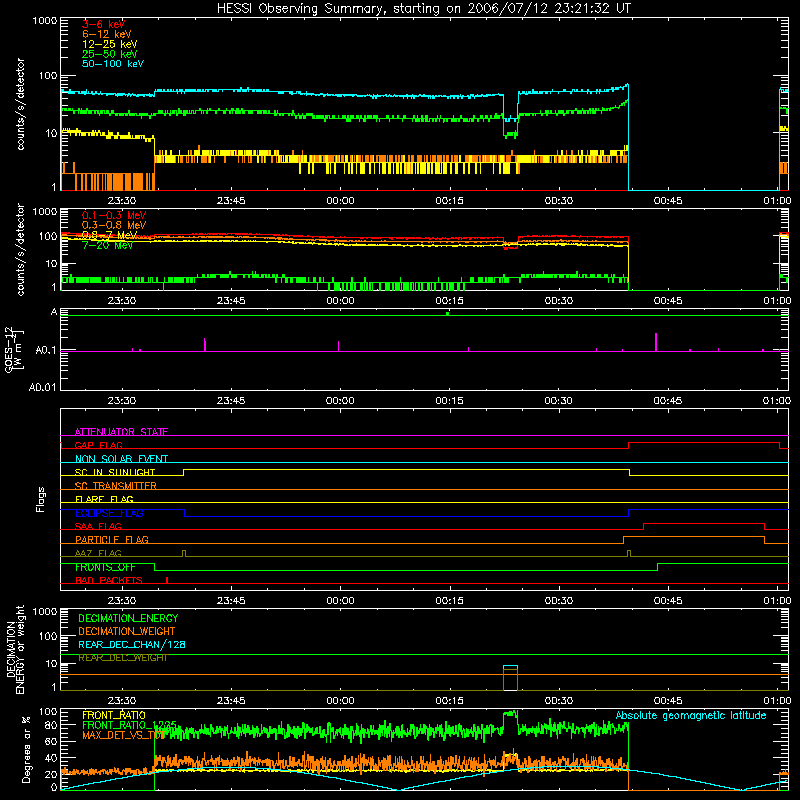Click the Absolute geomagnetic latitude label

[x=691, y=716]
